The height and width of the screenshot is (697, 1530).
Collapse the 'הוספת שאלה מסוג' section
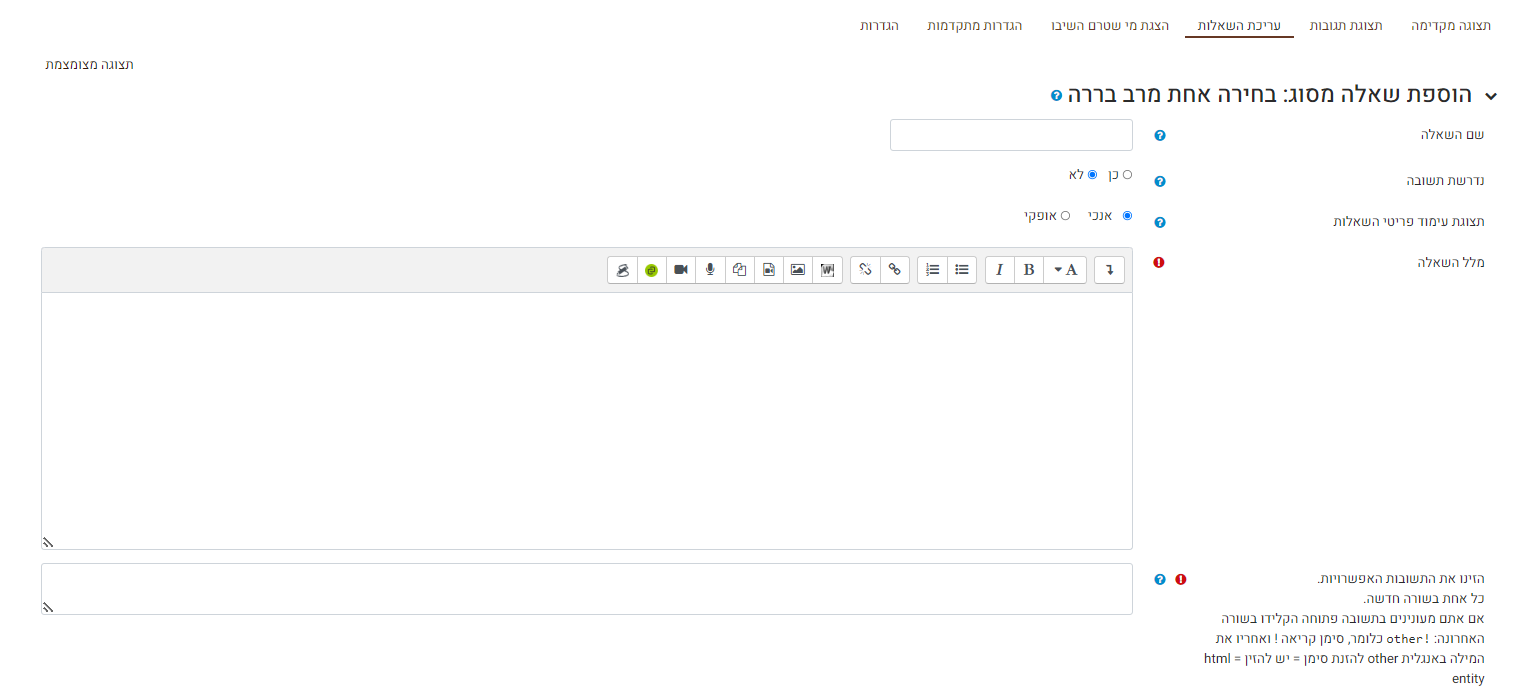click(1491, 96)
